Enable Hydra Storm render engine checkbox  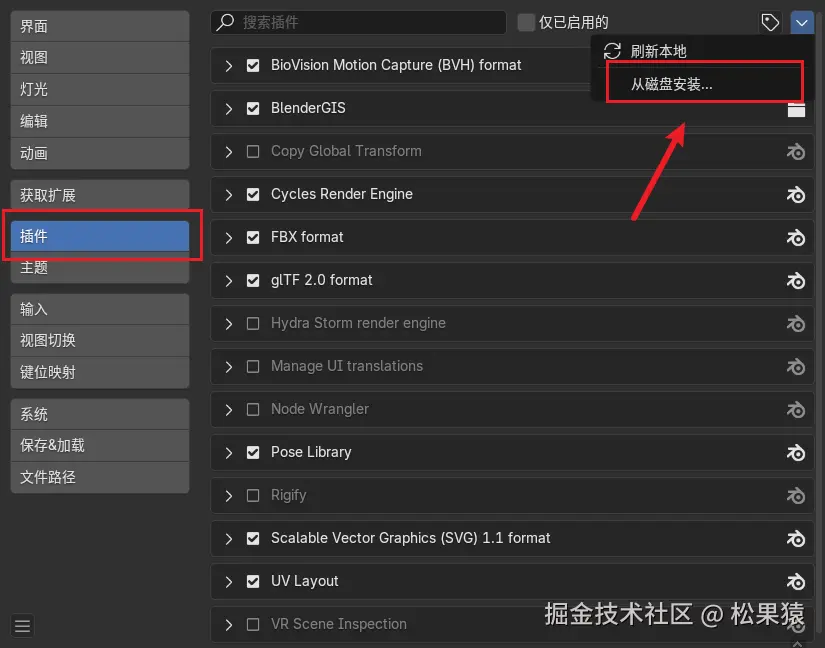coord(253,323)
